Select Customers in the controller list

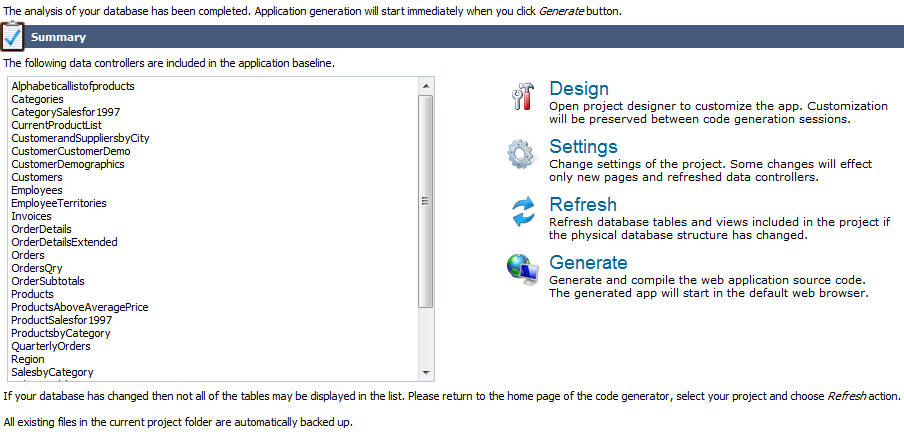37,177
